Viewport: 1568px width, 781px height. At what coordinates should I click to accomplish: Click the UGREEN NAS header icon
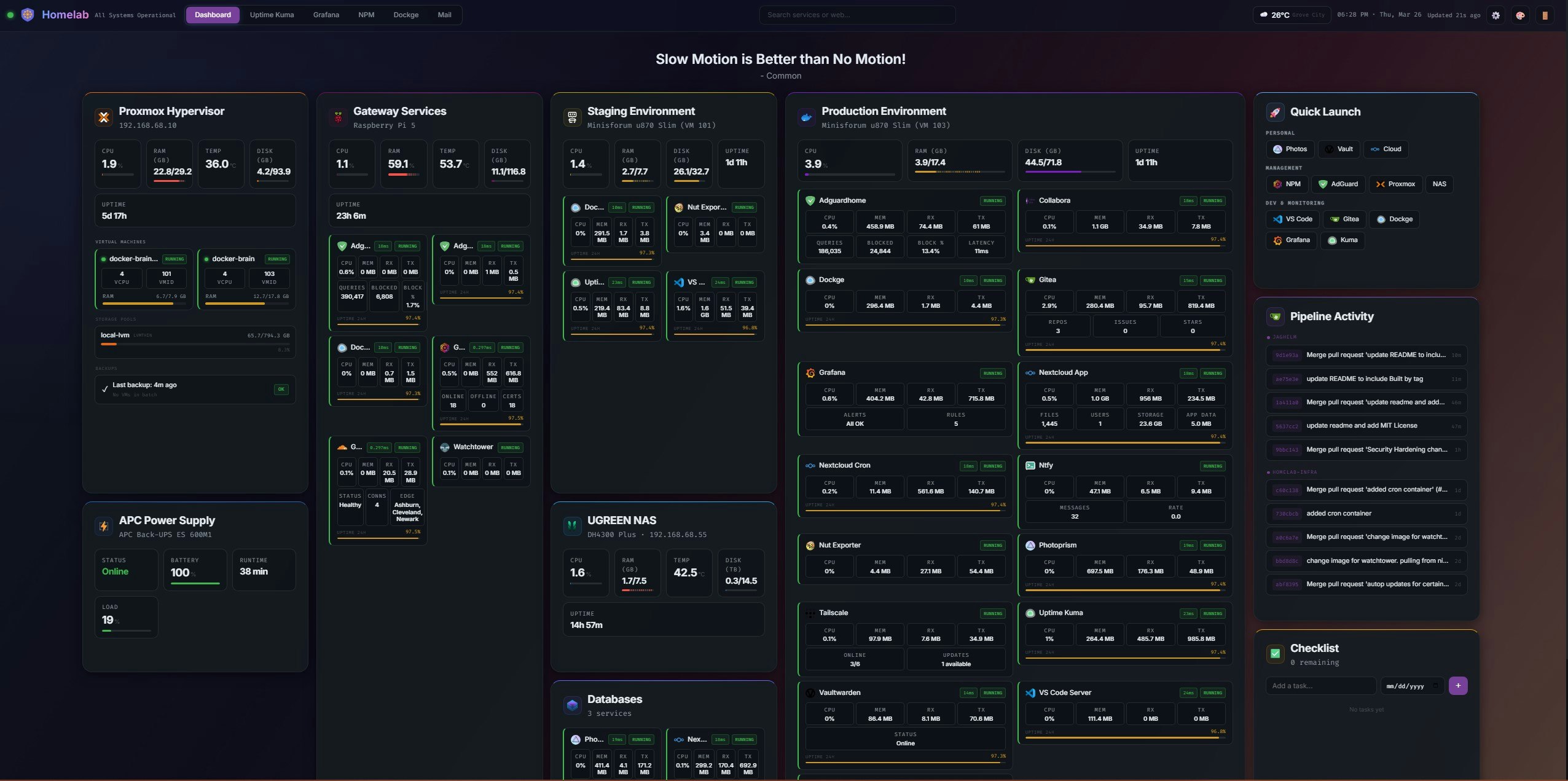click(572, 526)
